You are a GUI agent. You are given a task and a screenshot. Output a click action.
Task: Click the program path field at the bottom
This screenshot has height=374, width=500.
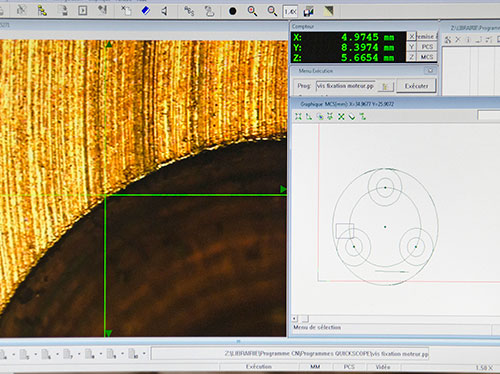pyautogui.click(x=290, y=354)
